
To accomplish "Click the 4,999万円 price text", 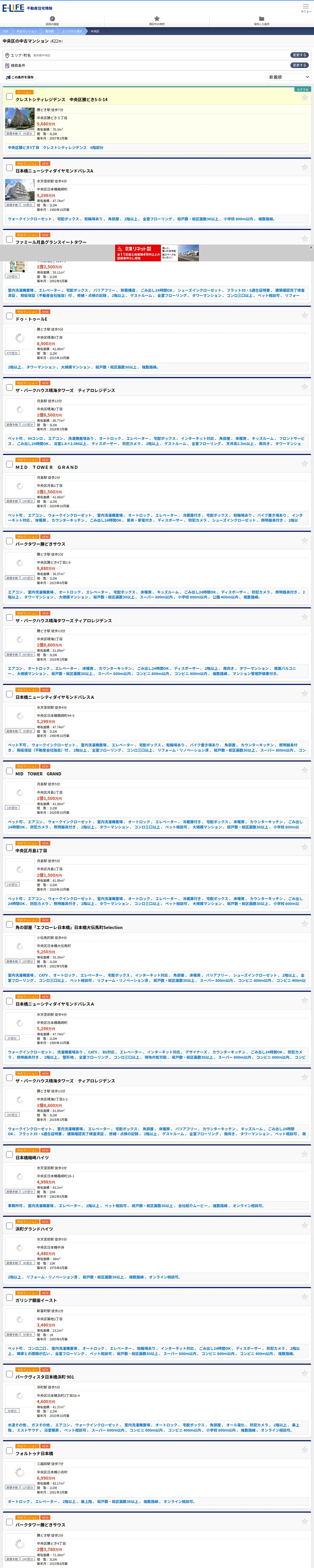I will click(46, 1182).
